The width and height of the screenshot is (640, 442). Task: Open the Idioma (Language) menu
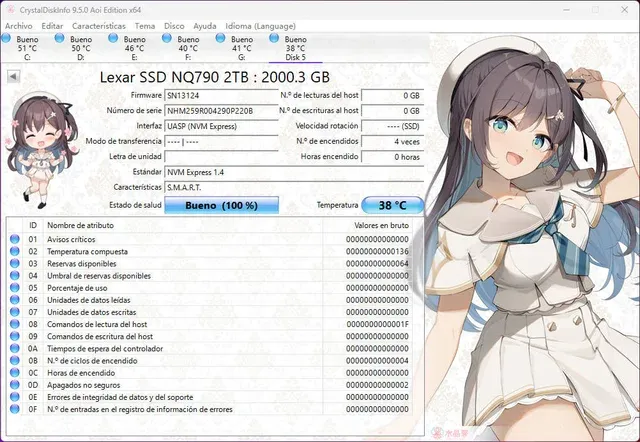point(260,26)
